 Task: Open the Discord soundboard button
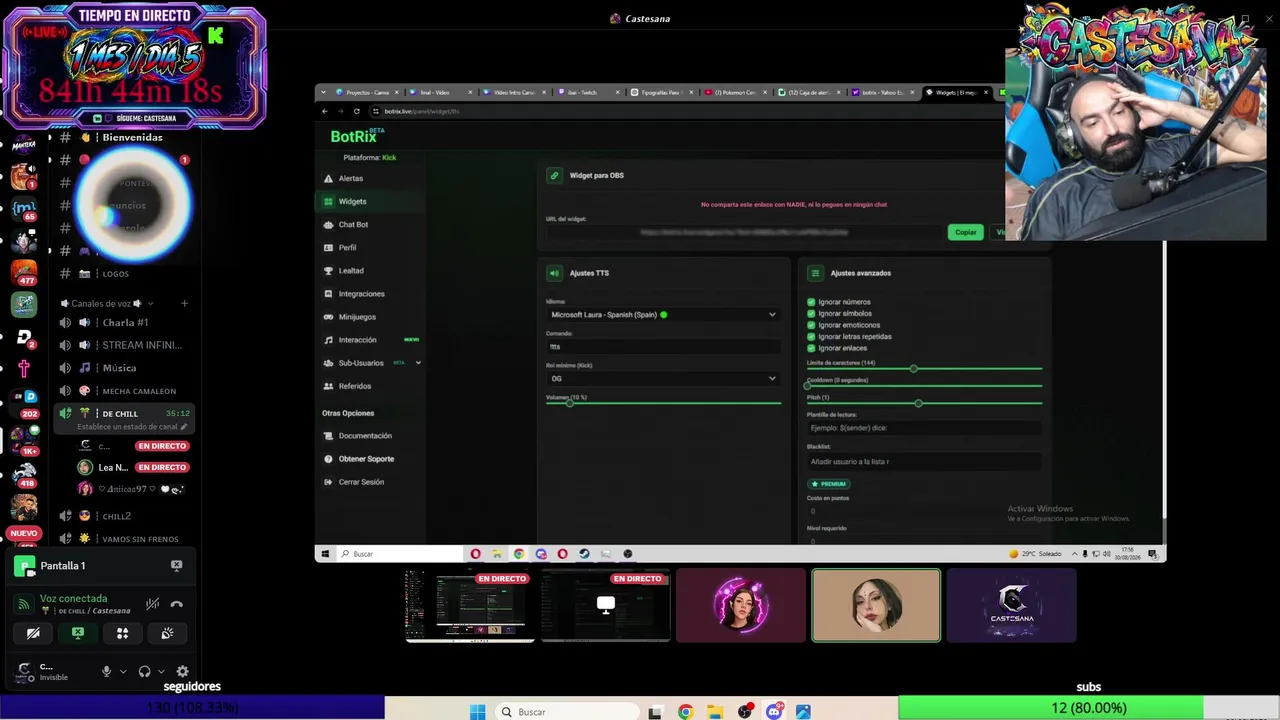[x=167, y=633]
